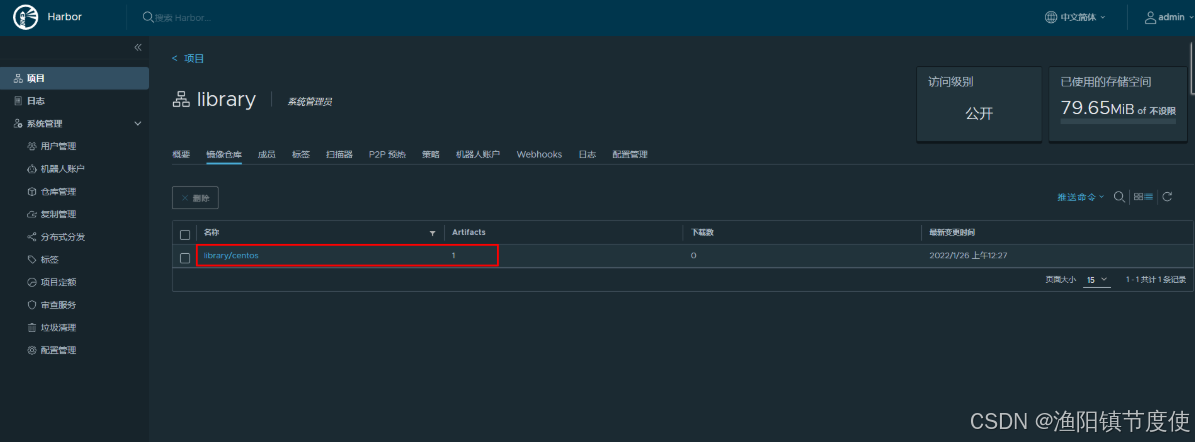Click the globe language icon
The height and width of the screenshot is (442, 1195).
1051,17
